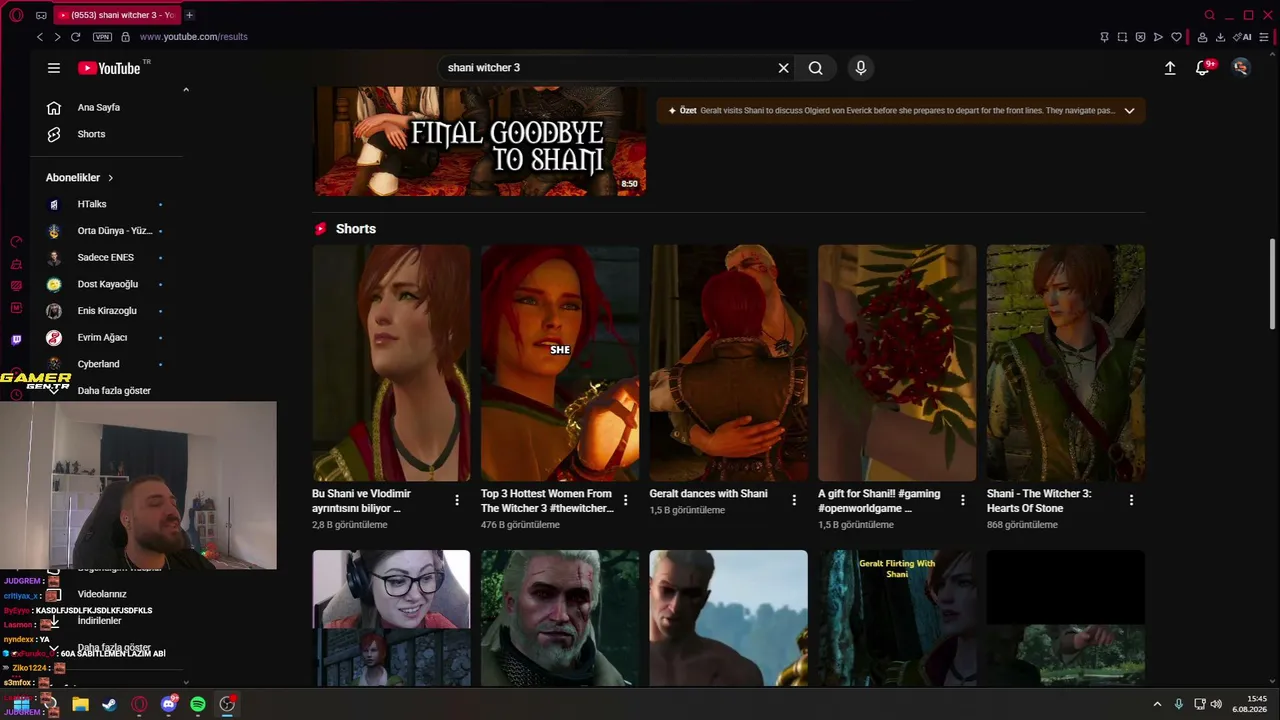The image size is (1280, 720).
Task: Show site security lock info
Action: pyautogui.click(x=125, y=37)
